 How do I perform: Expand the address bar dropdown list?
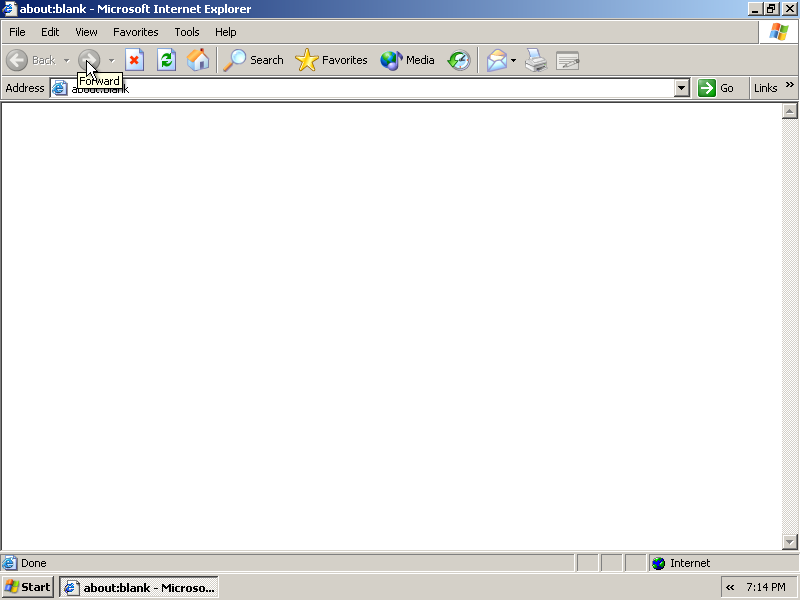point(682,88)
